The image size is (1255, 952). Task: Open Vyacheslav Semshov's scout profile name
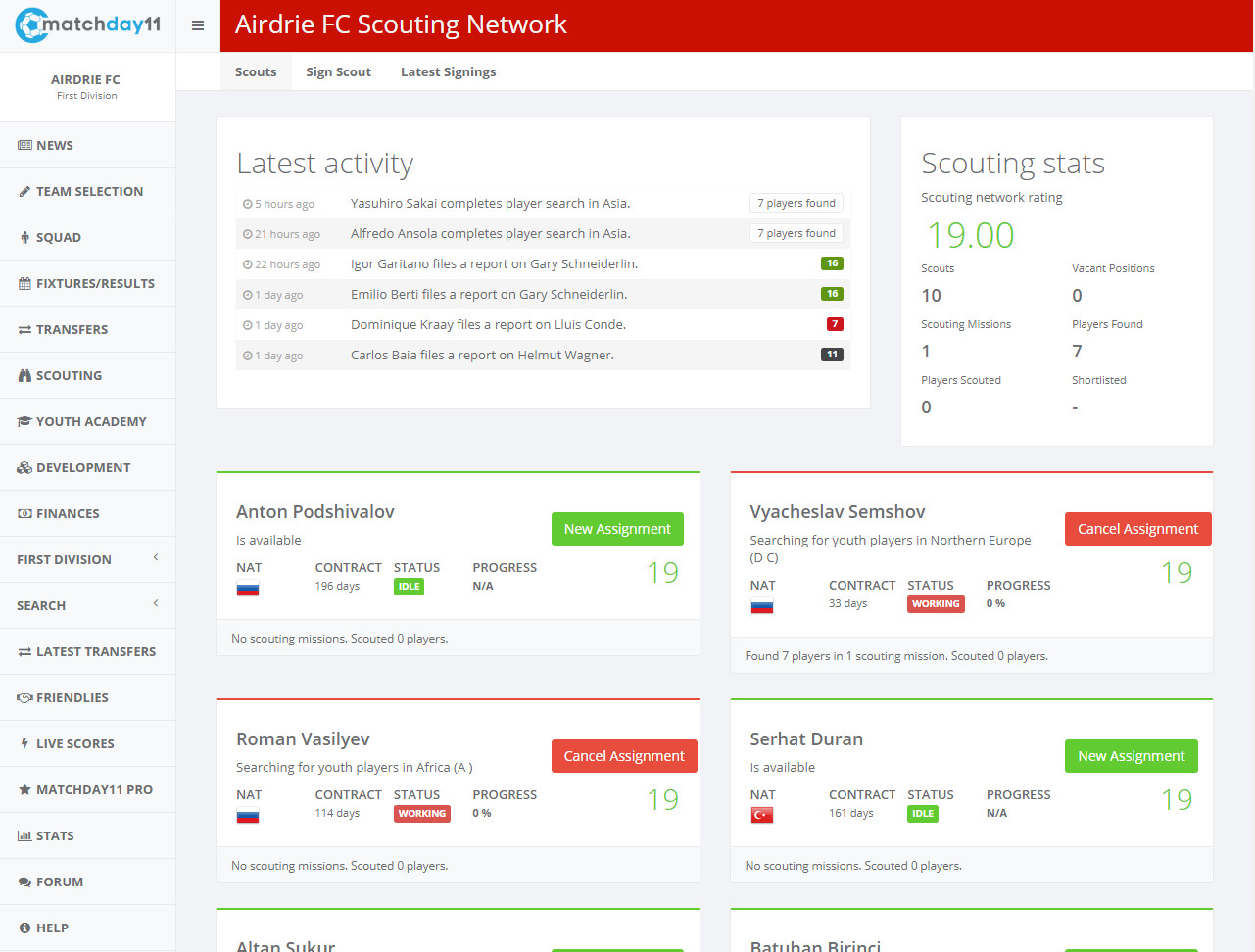(x=838, y=511)
